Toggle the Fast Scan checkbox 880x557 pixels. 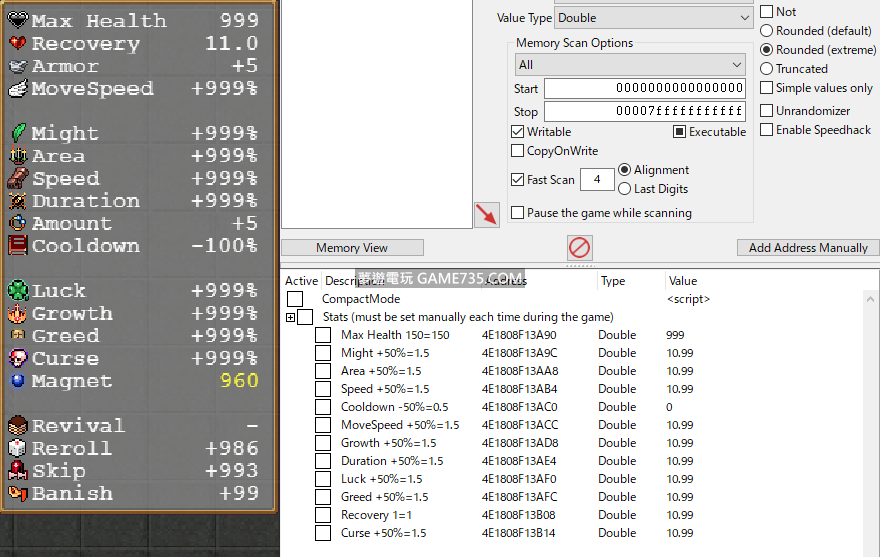click(517, 180)
